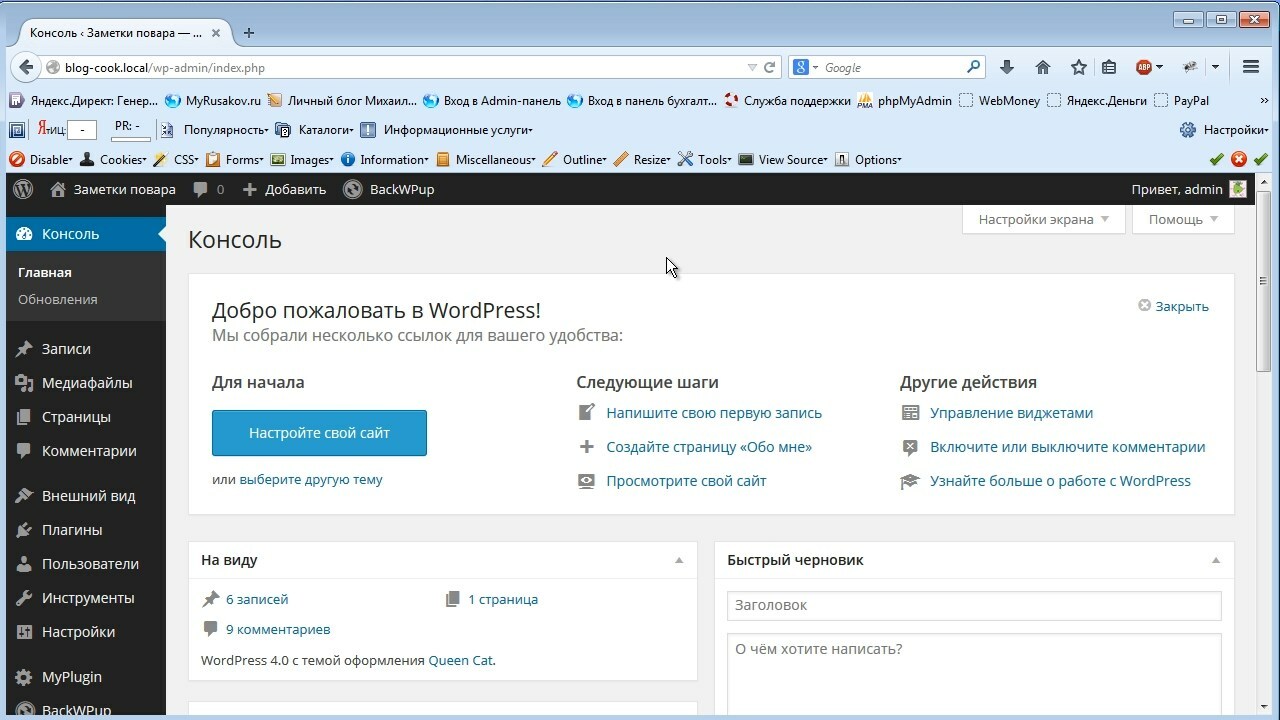The height and width of the screenshot is (720, 1280).
Task: Open the WordPress logo menu
Action: [x=23, y=189]
